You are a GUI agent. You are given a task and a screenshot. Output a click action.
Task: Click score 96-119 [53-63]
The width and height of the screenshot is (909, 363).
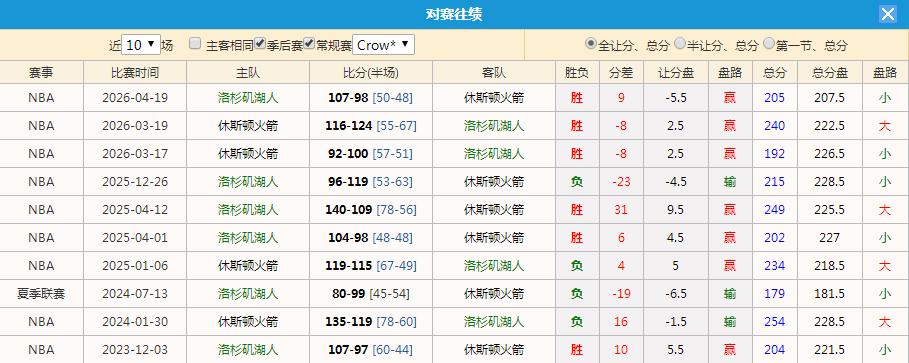(370, 182)
